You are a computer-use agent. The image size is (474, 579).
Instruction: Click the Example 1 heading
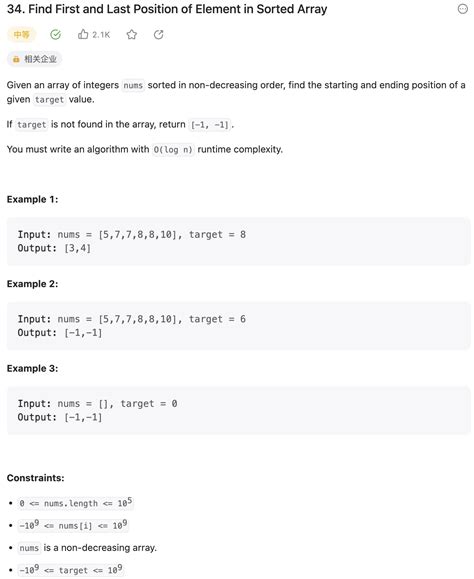coord(32,199)
